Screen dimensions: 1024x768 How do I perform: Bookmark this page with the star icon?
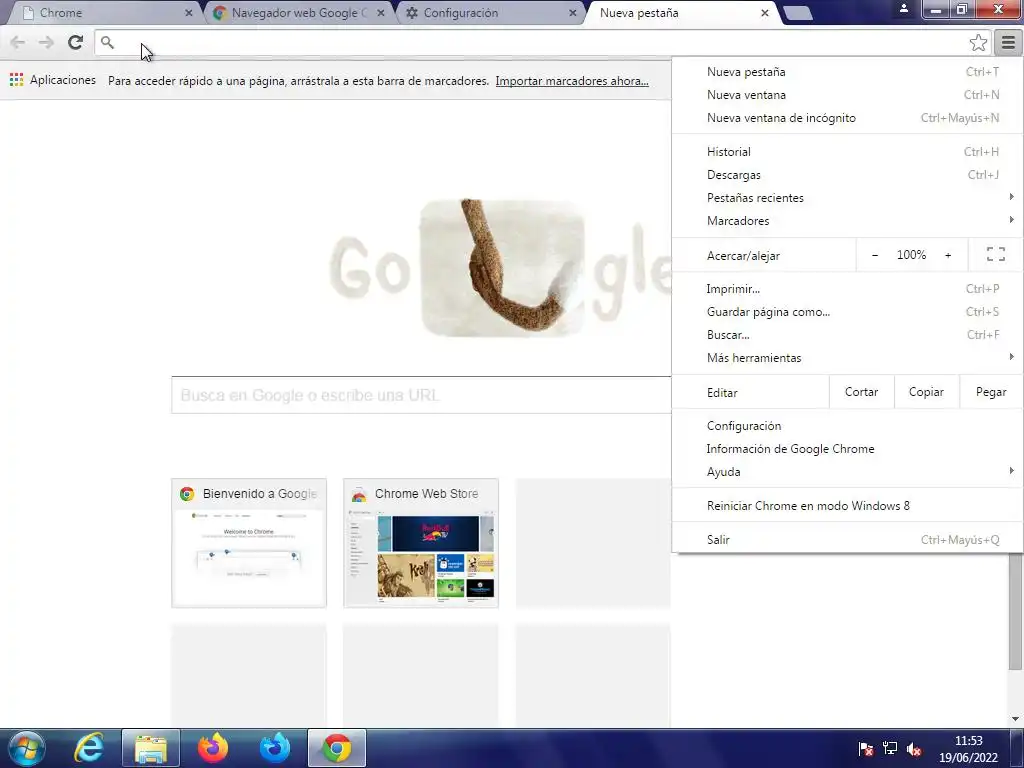pos(978,42)
